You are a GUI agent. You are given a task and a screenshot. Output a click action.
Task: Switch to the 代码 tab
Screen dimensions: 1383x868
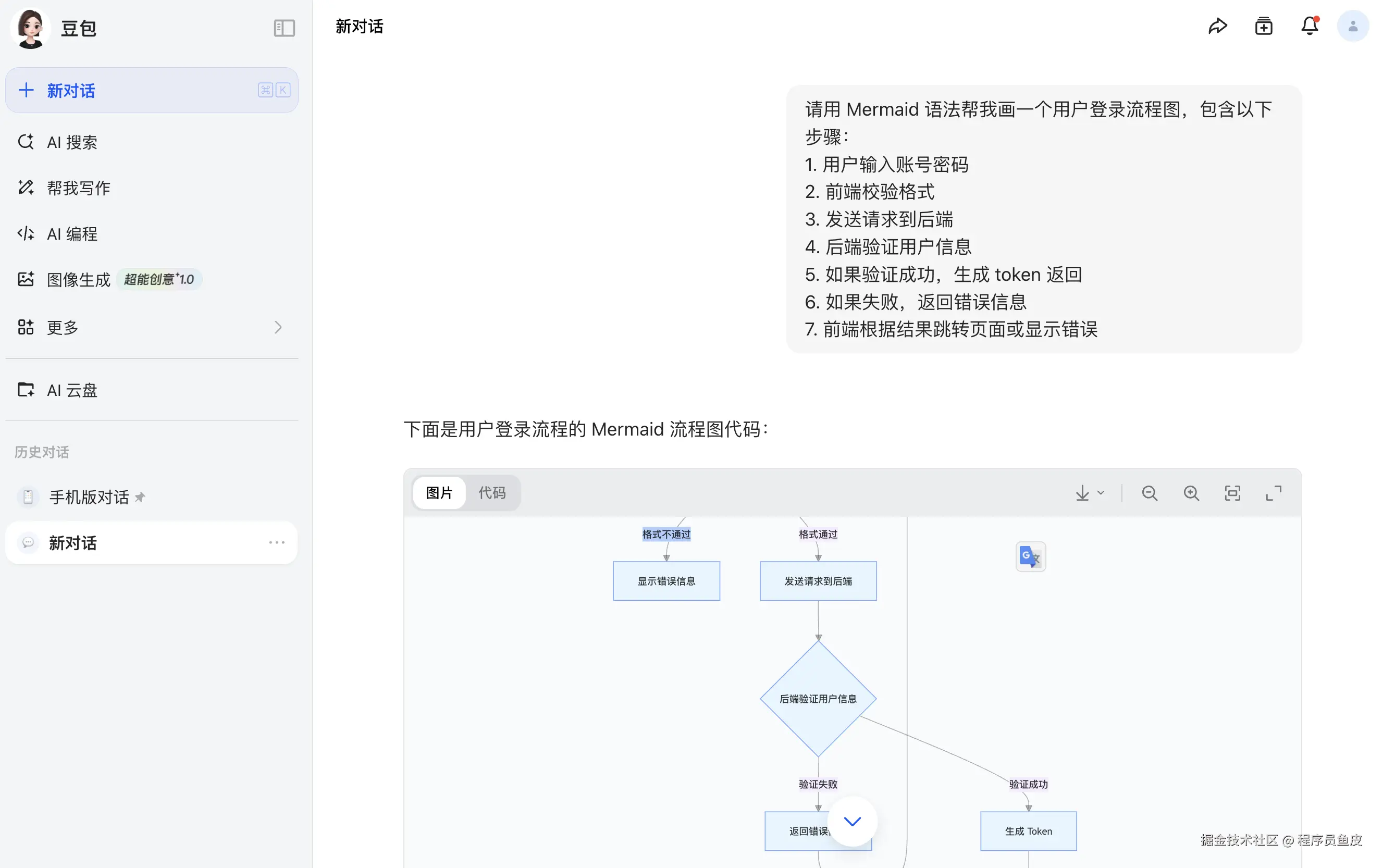pyautogui.click(x=492, y=492)
